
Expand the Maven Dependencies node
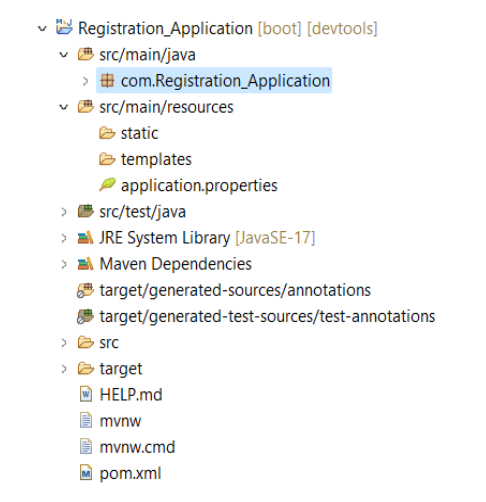64,264
